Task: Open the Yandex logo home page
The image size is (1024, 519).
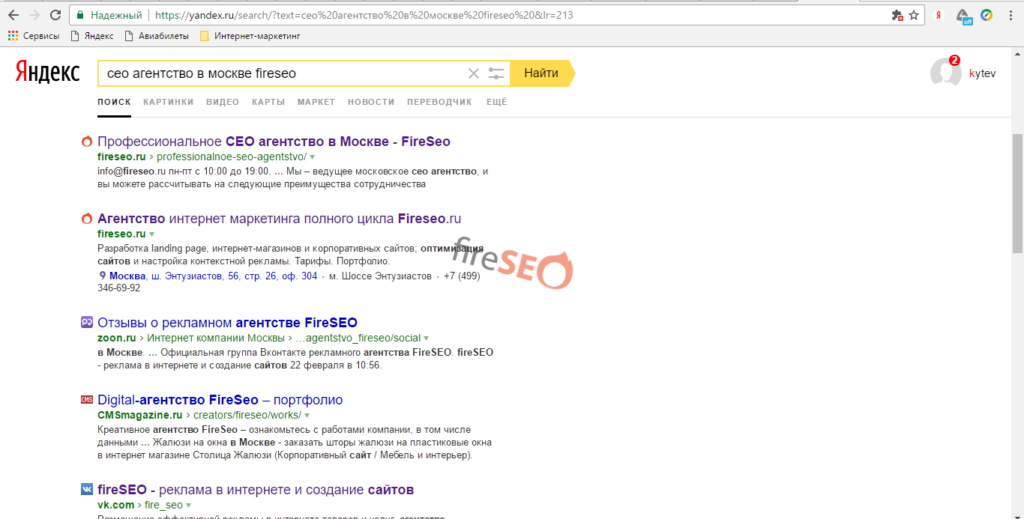Action: point(47,72)
